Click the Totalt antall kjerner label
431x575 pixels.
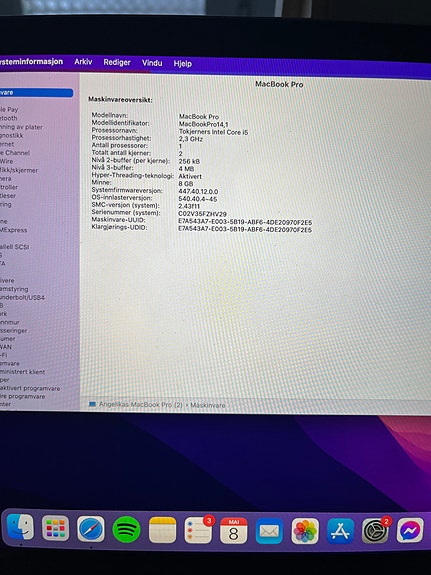point(121,153)
